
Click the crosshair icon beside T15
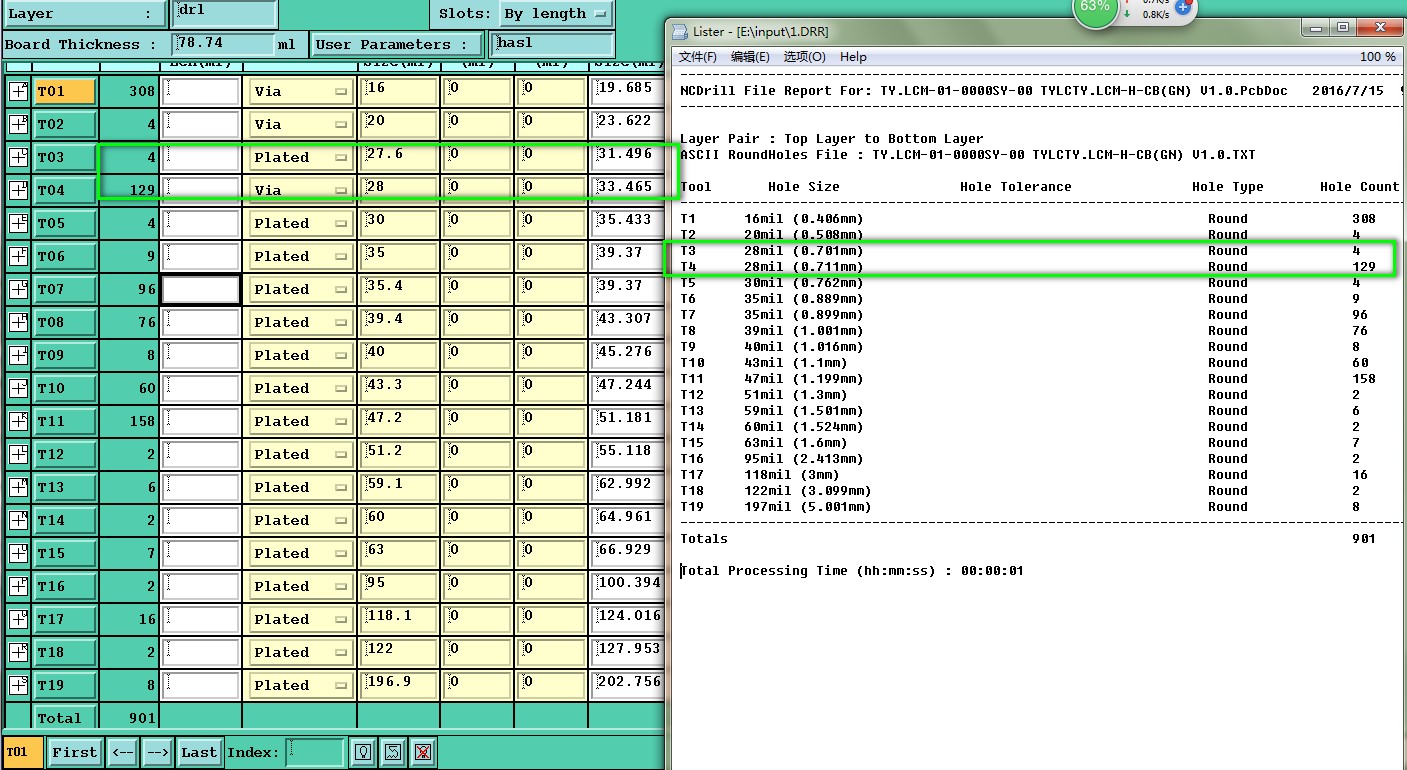[19, 553]
